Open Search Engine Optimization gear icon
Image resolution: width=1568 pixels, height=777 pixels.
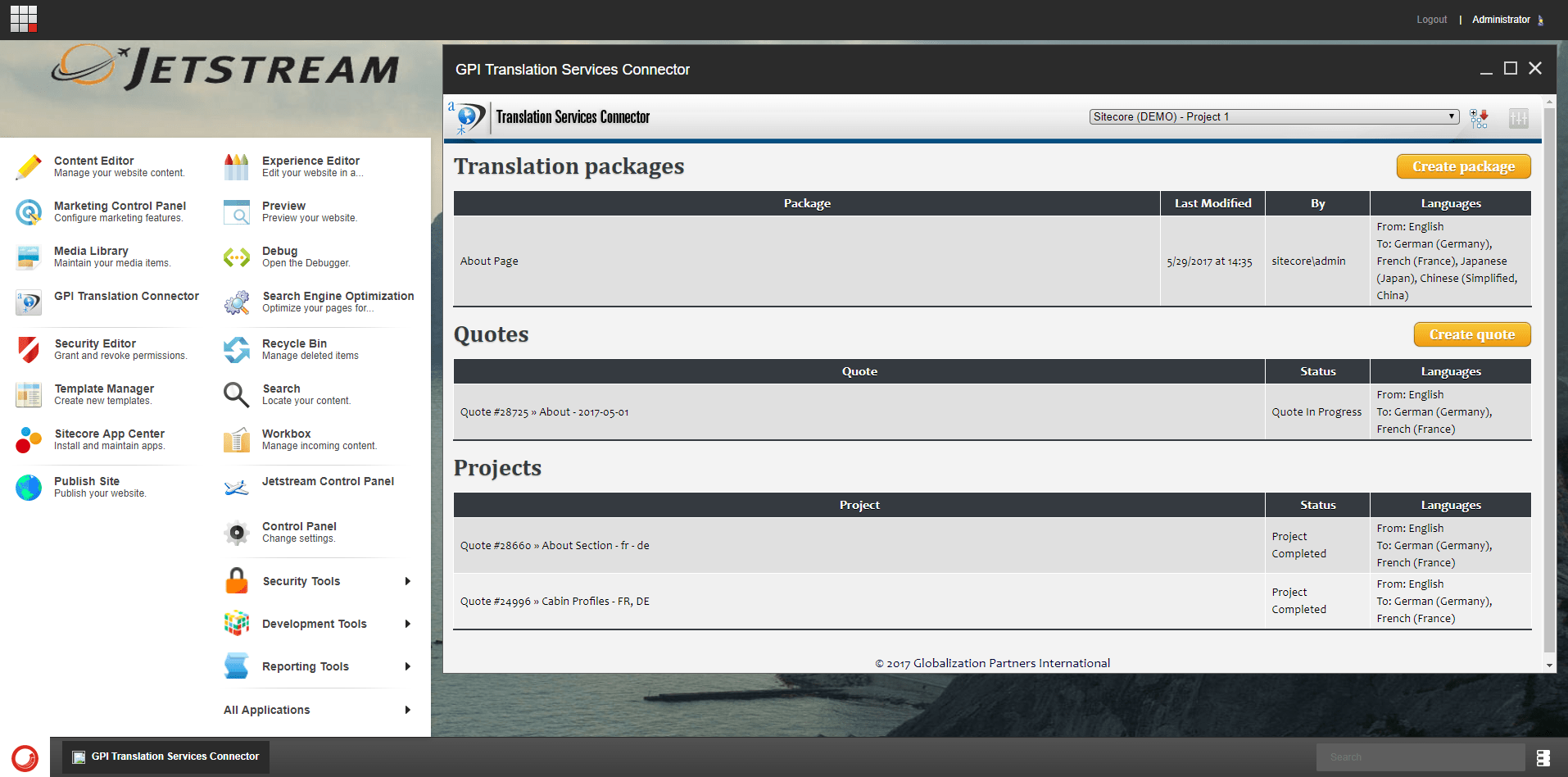[237, 302]
